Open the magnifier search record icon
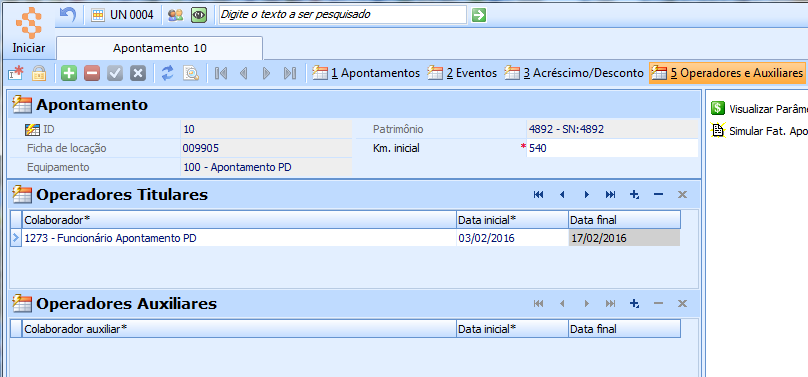This screenshot has width=808, height=377. pos(191,73)
